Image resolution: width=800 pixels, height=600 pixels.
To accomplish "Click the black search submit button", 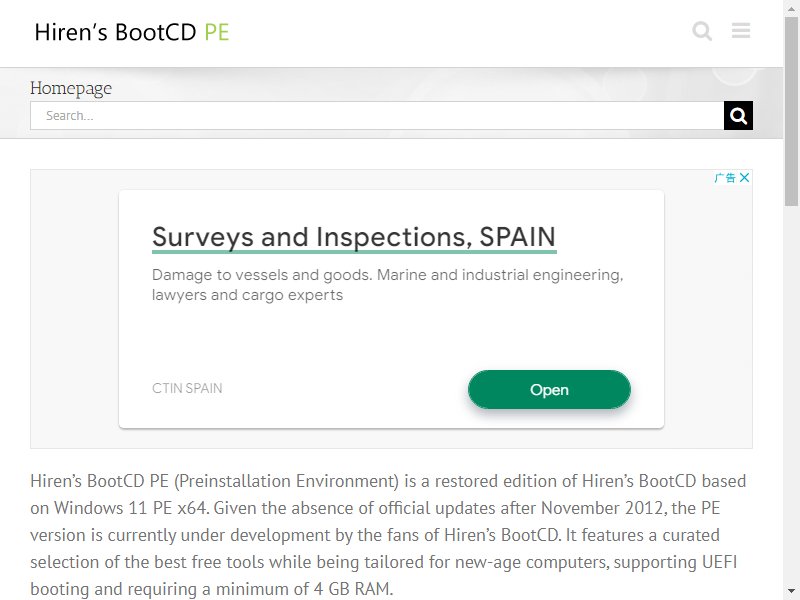I will (738, 116).
